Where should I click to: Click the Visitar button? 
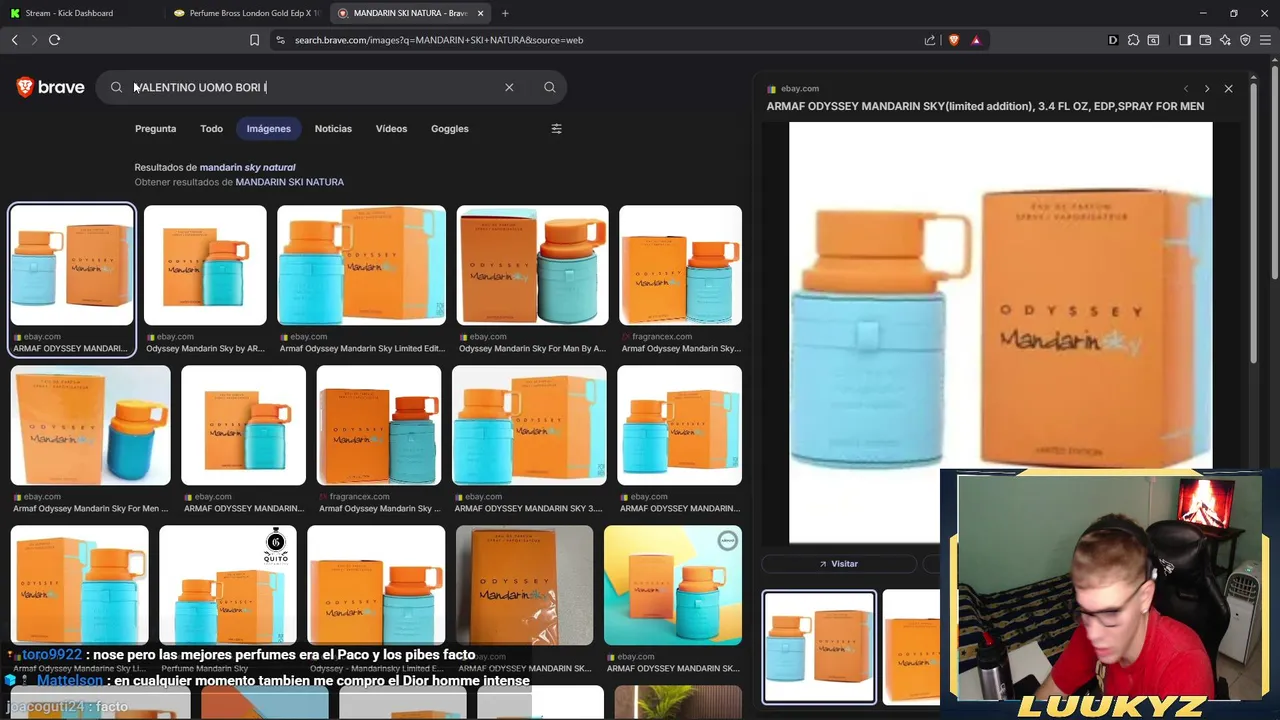point(839,564)
